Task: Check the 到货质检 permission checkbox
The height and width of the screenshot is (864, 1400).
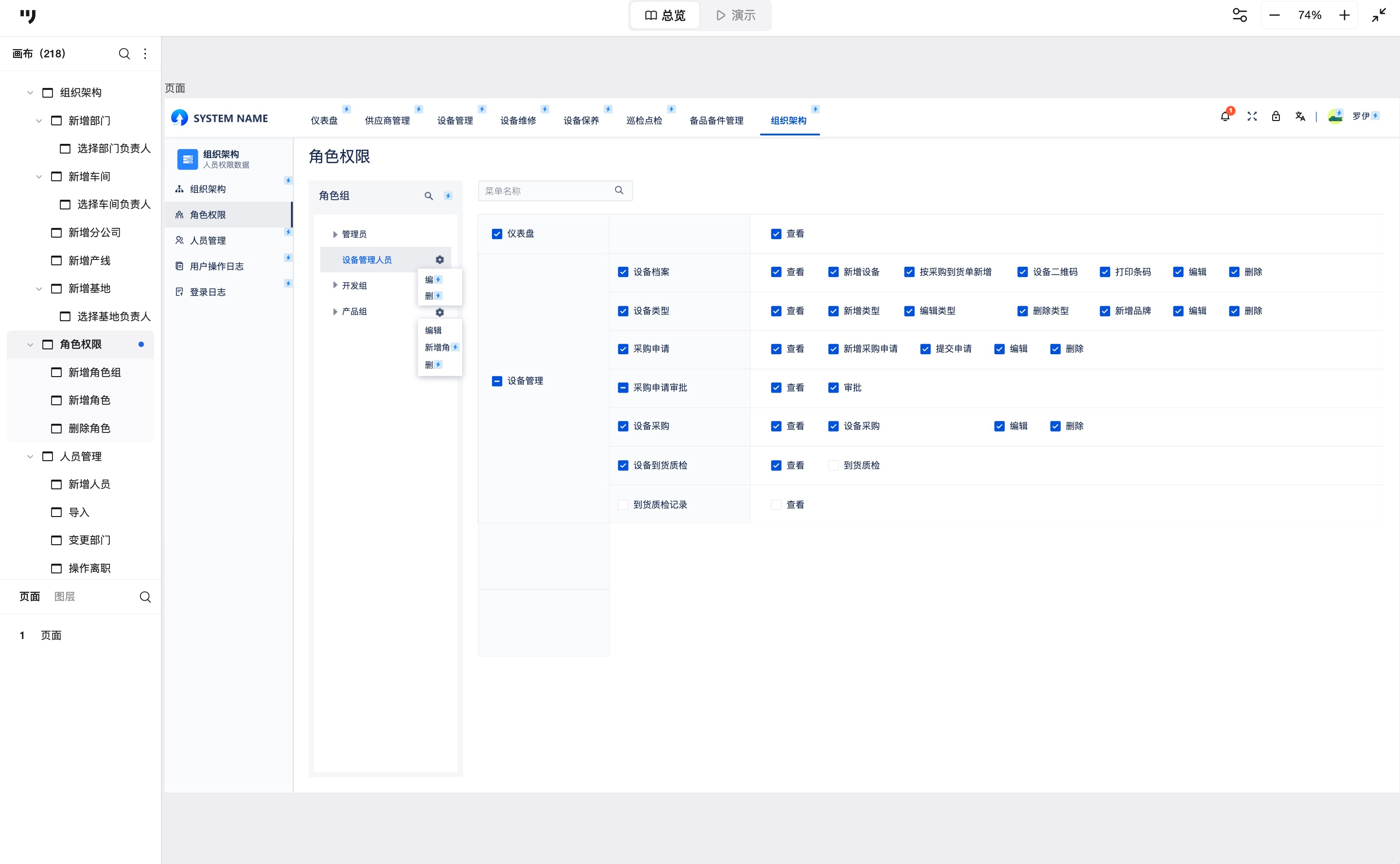Action: point(833,466)
